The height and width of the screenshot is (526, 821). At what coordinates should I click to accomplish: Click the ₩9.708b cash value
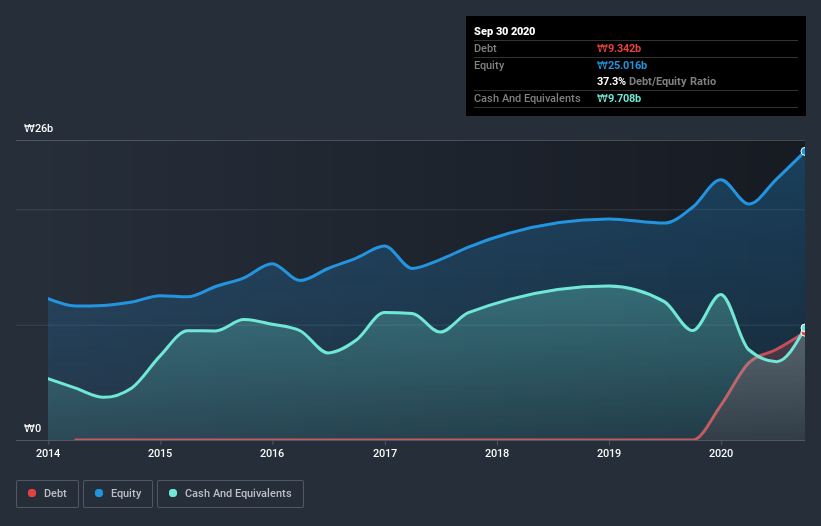619,98
